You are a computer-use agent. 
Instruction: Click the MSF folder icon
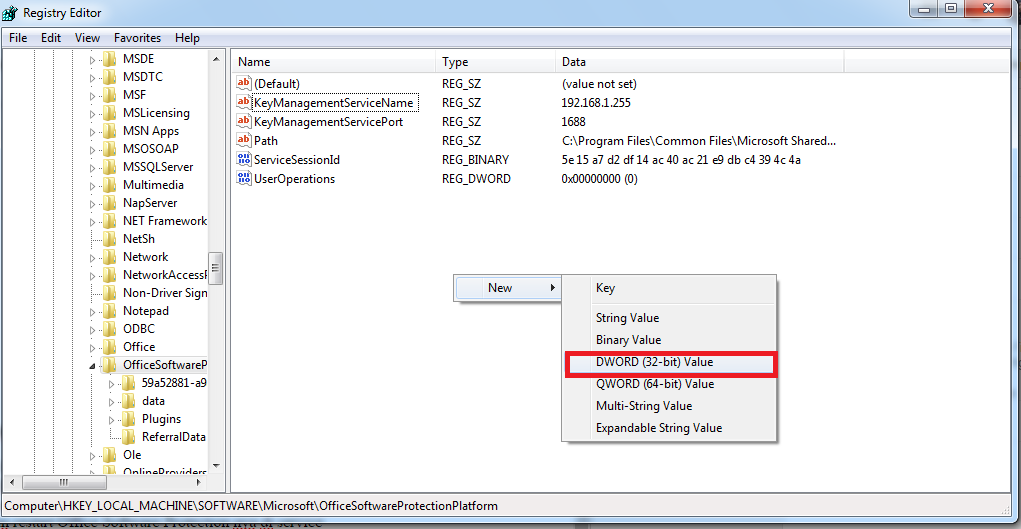109,95
